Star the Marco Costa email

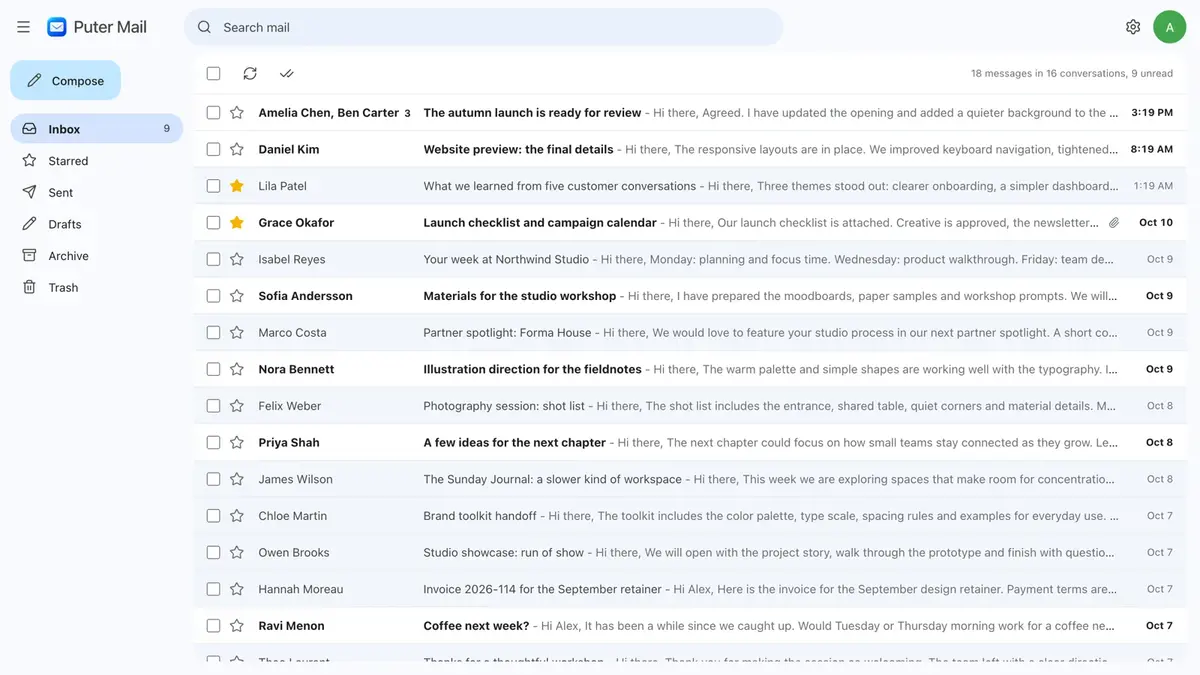237,333
